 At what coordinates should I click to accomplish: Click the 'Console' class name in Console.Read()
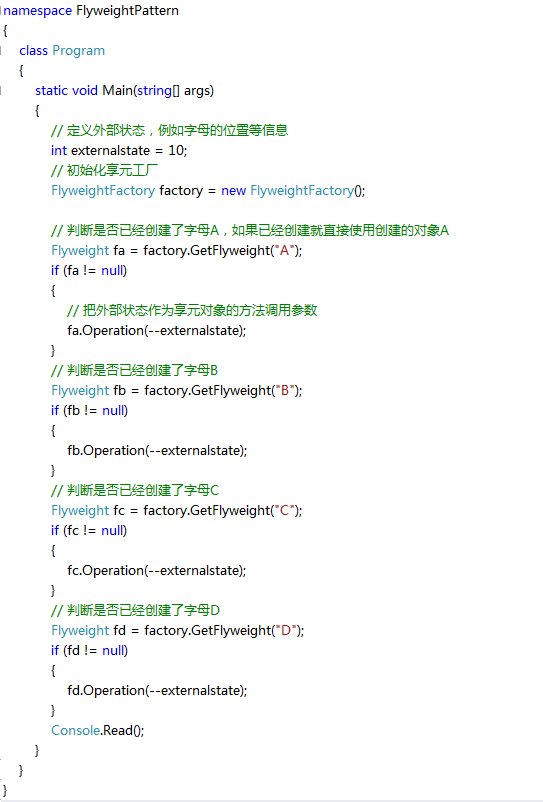tap(76, 730)
